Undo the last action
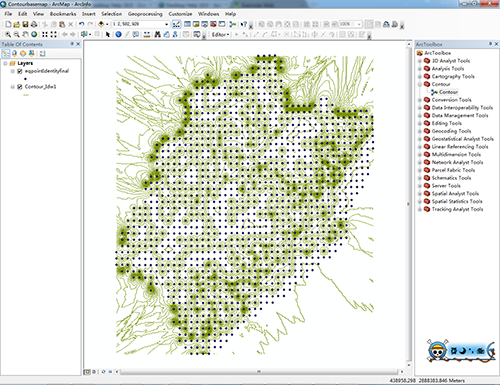The image size is (500, 385). 81,24
